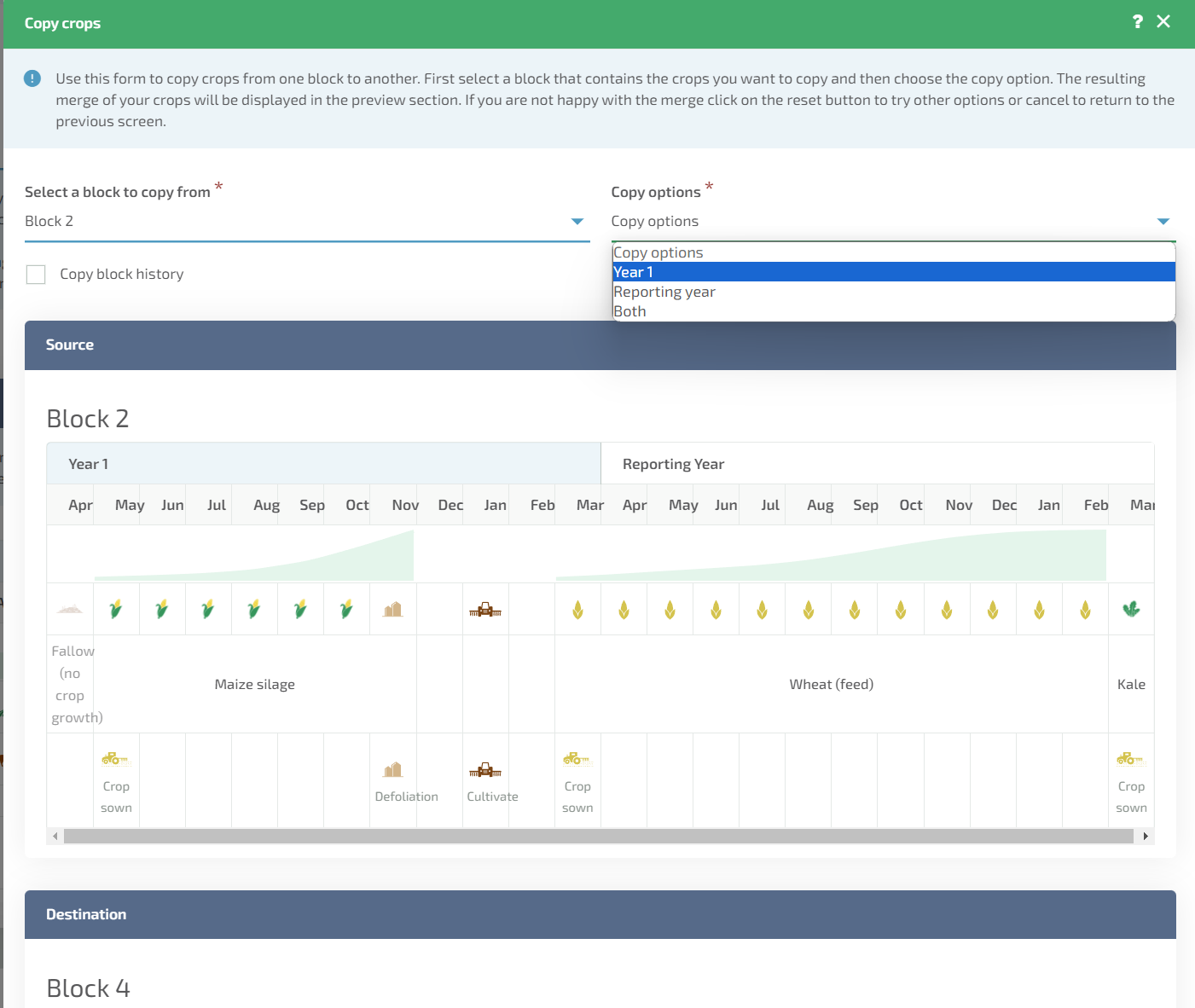Click the timeline scroll left arrow

55,836
